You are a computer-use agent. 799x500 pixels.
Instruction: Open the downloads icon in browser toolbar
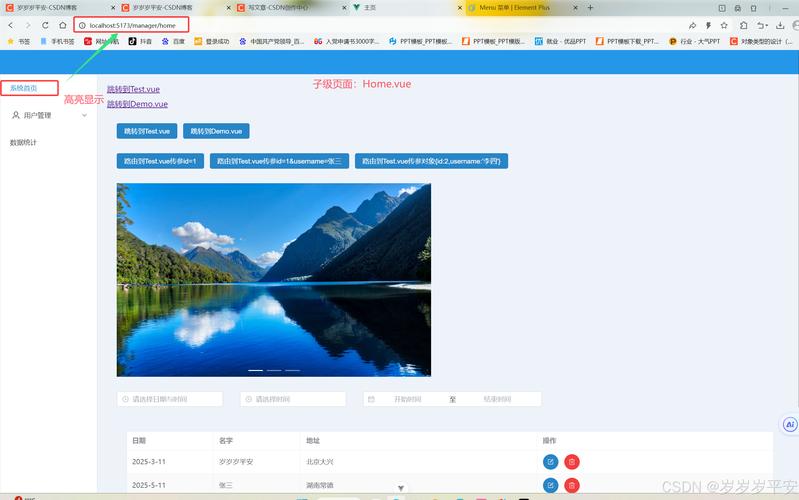coord(780,25)
